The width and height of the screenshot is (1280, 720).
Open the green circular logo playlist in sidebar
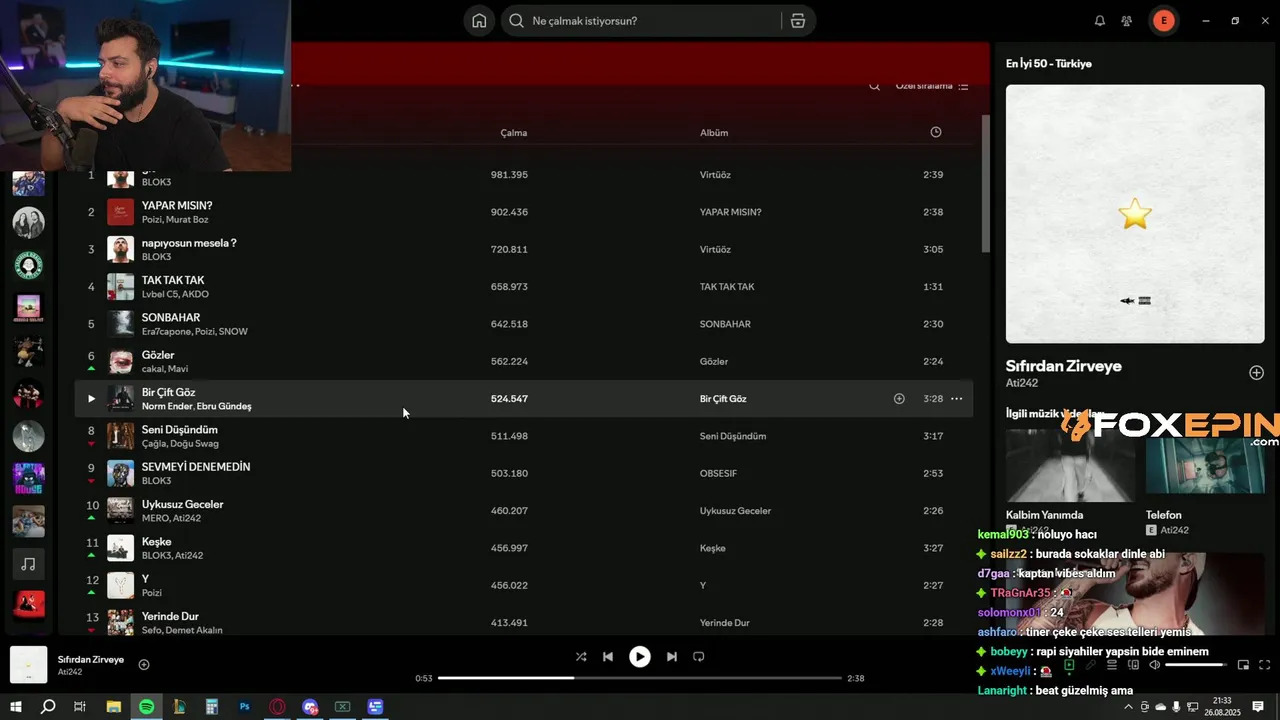pyautogui.click(x=28, y=265)
